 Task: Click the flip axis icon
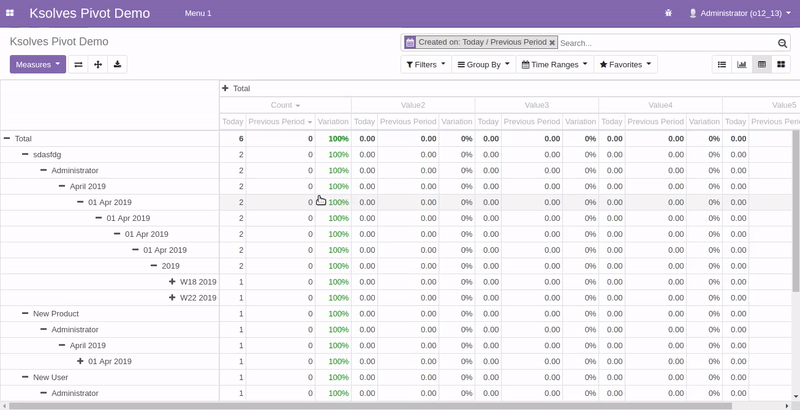pyautogui.click(x=78, y=64)
